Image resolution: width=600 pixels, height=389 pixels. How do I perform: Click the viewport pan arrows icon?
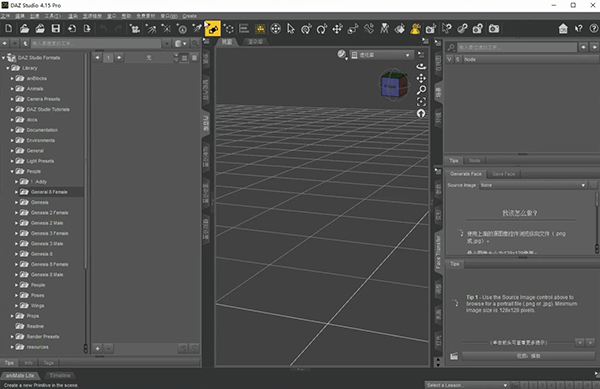(421, 78)
